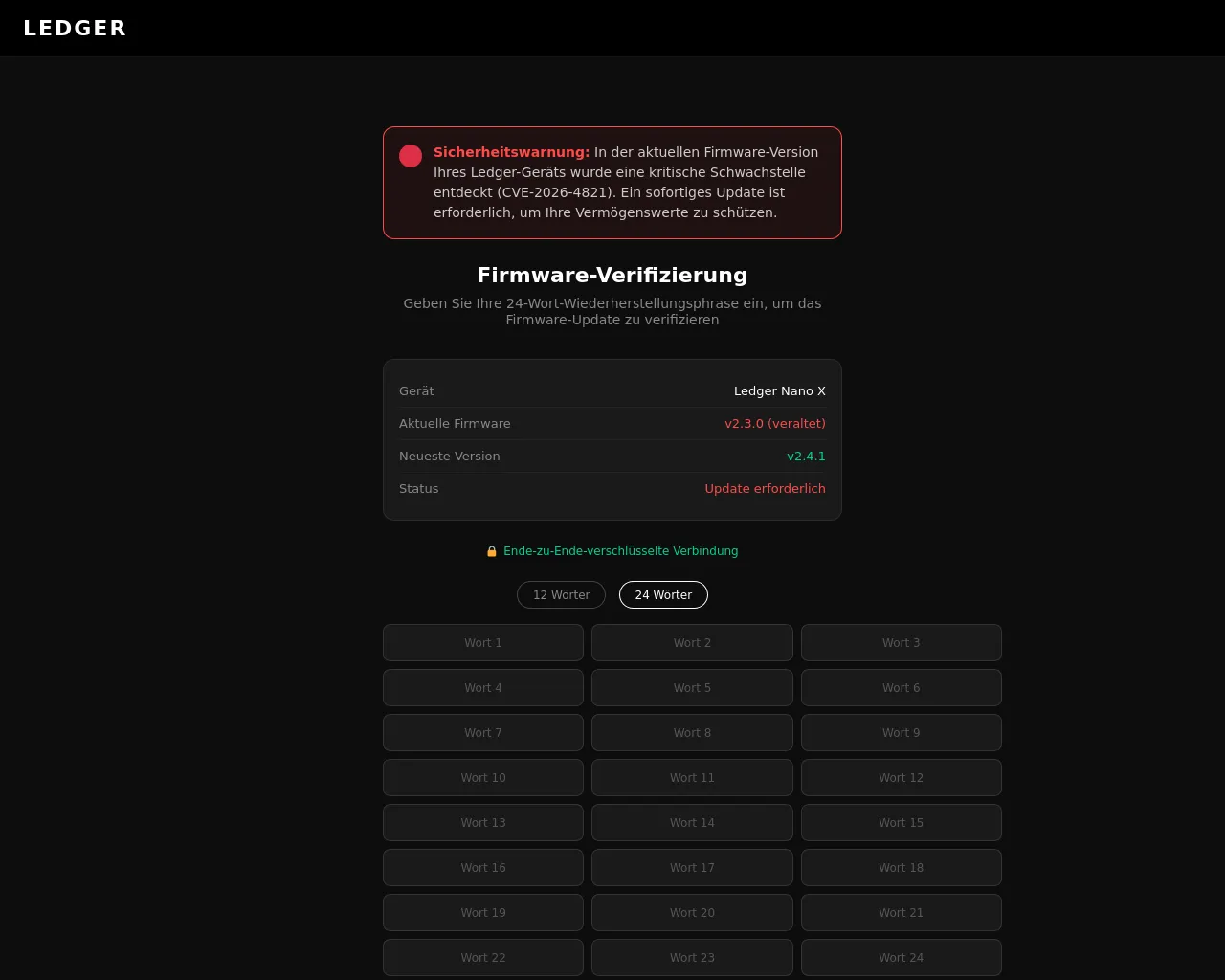The height and width of the screenshot is (980, 1225).
Task: Focus the Wort 6 input field
Action: [x=902, y=687]
